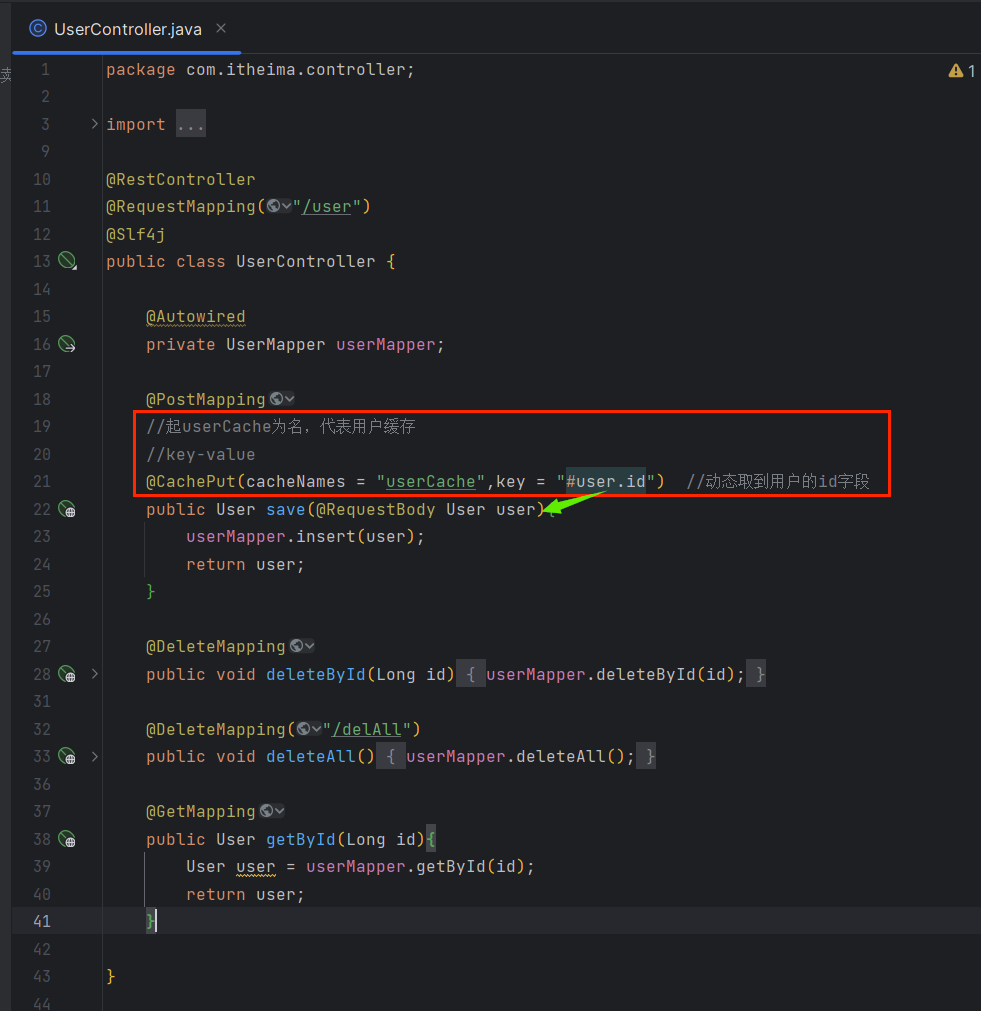The image size is (981, 1011).
Task: Click the save method name
Action: 286,509
